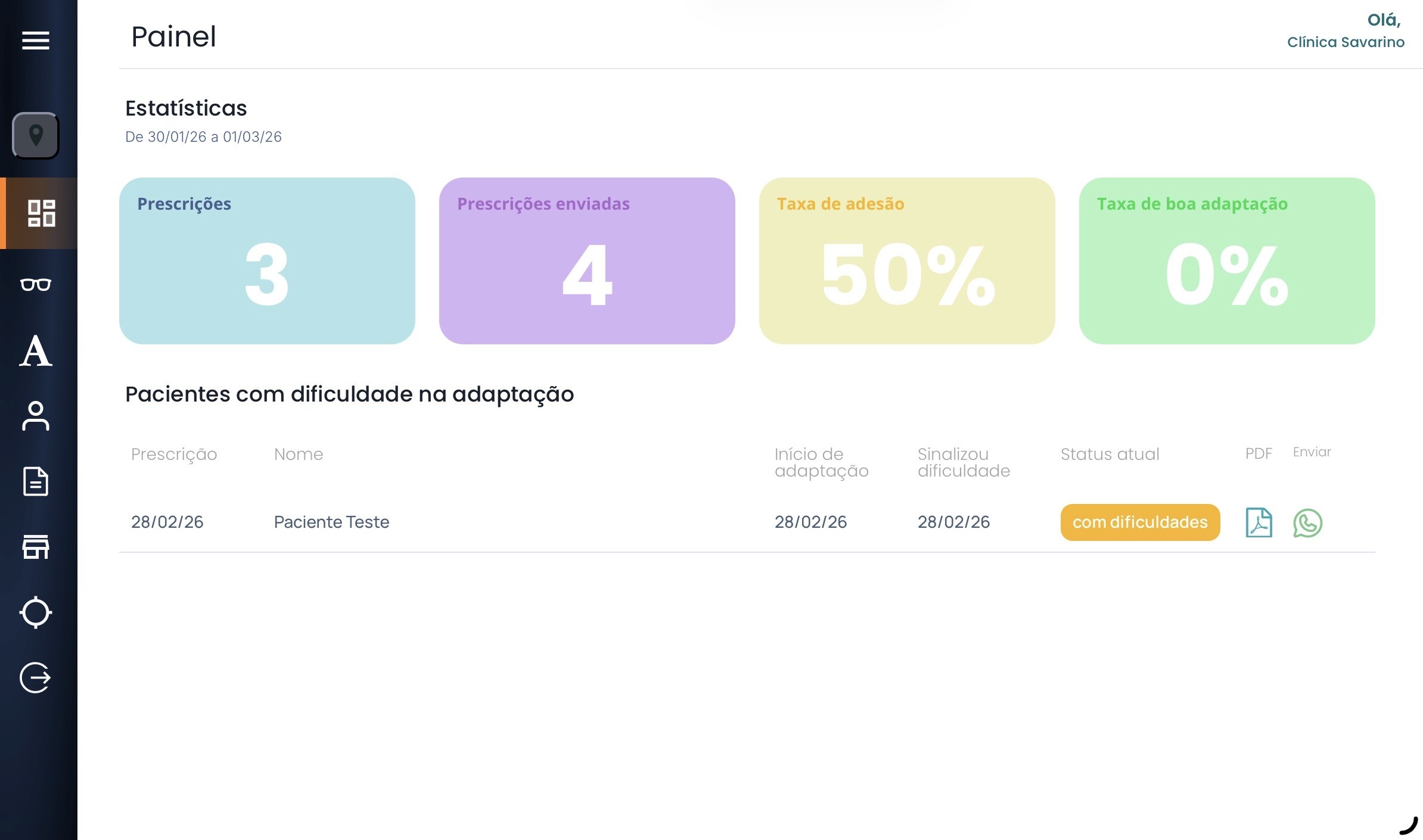
Task: Click the Taxa de boa adaptação card
Action: pyautogui.click(x=1227, y=261)
